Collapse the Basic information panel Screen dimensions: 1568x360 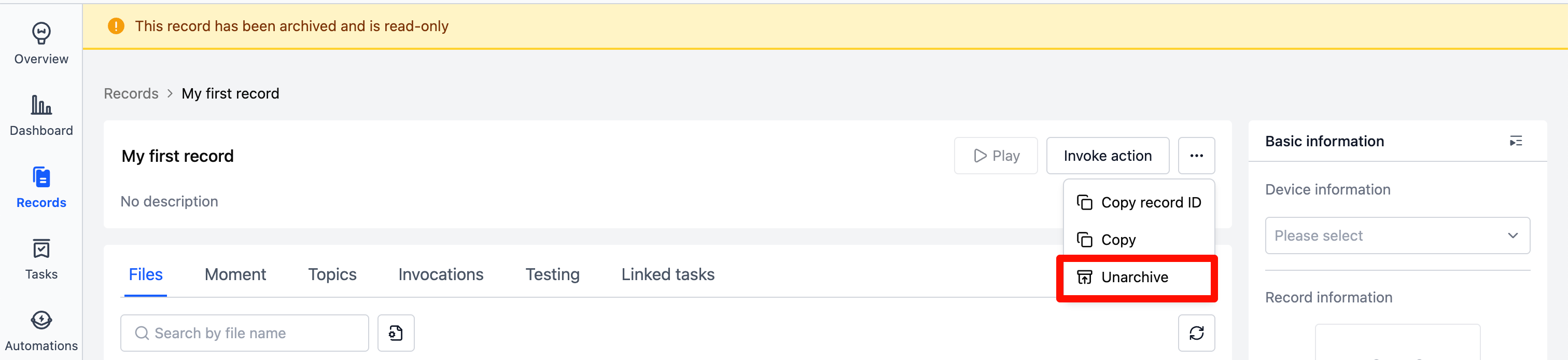(x=1516, y=141)
